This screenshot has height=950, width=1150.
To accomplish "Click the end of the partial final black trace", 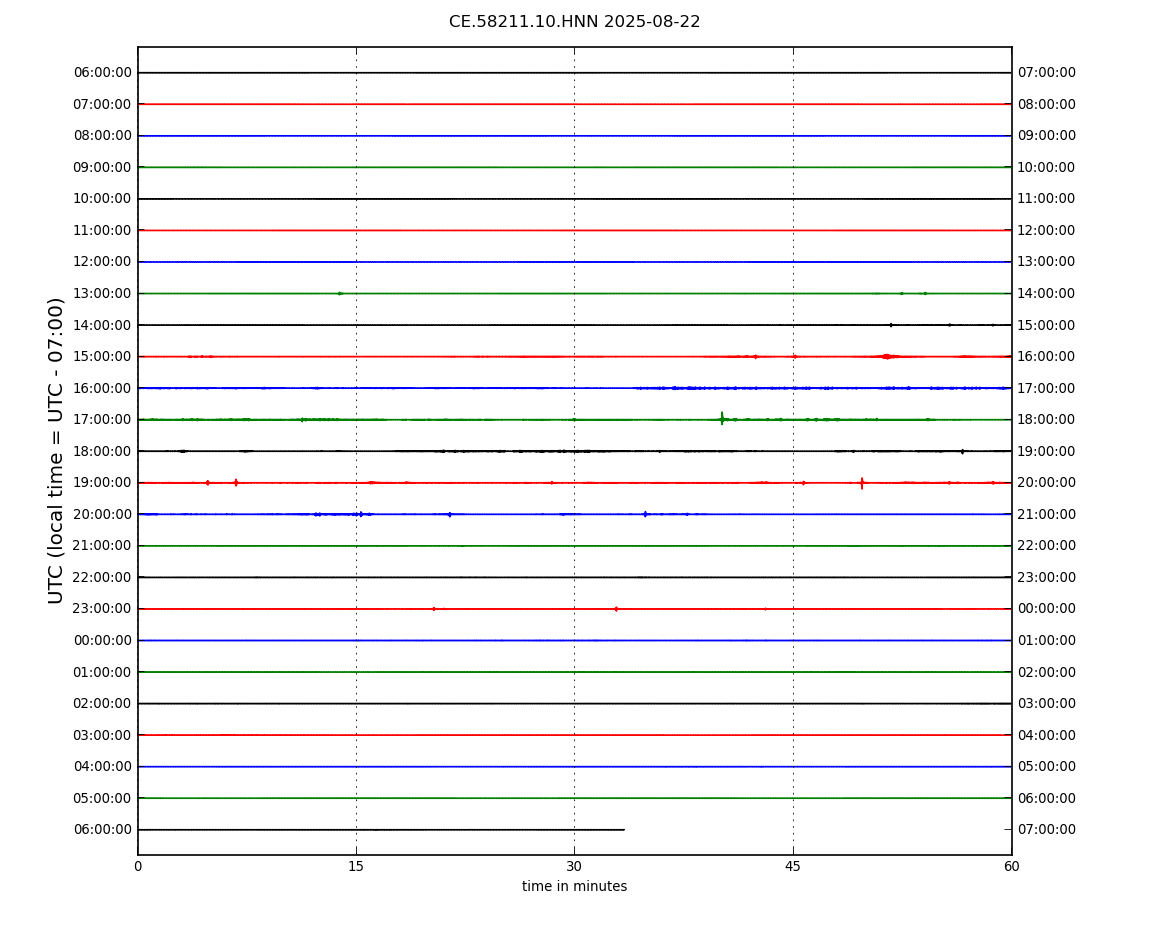I will coord(623,830).
